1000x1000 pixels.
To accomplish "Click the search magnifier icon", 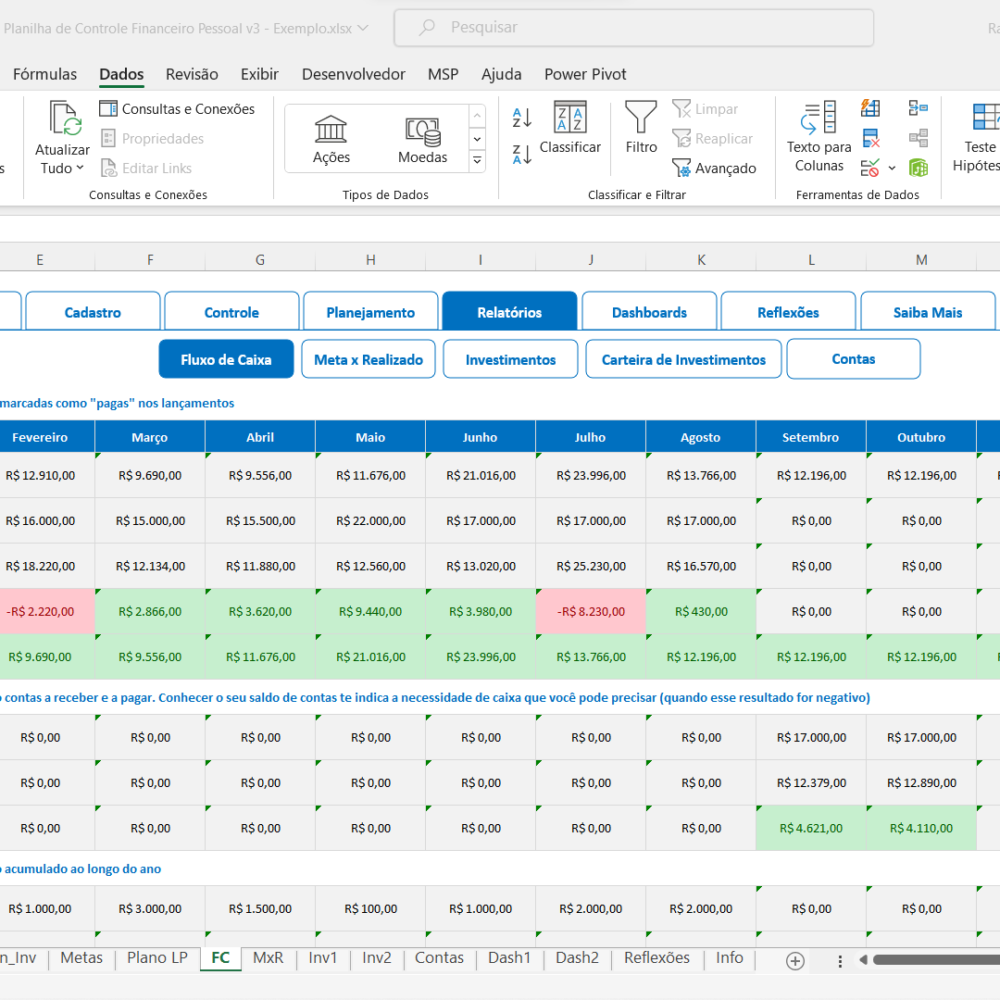I will point(427,27).
